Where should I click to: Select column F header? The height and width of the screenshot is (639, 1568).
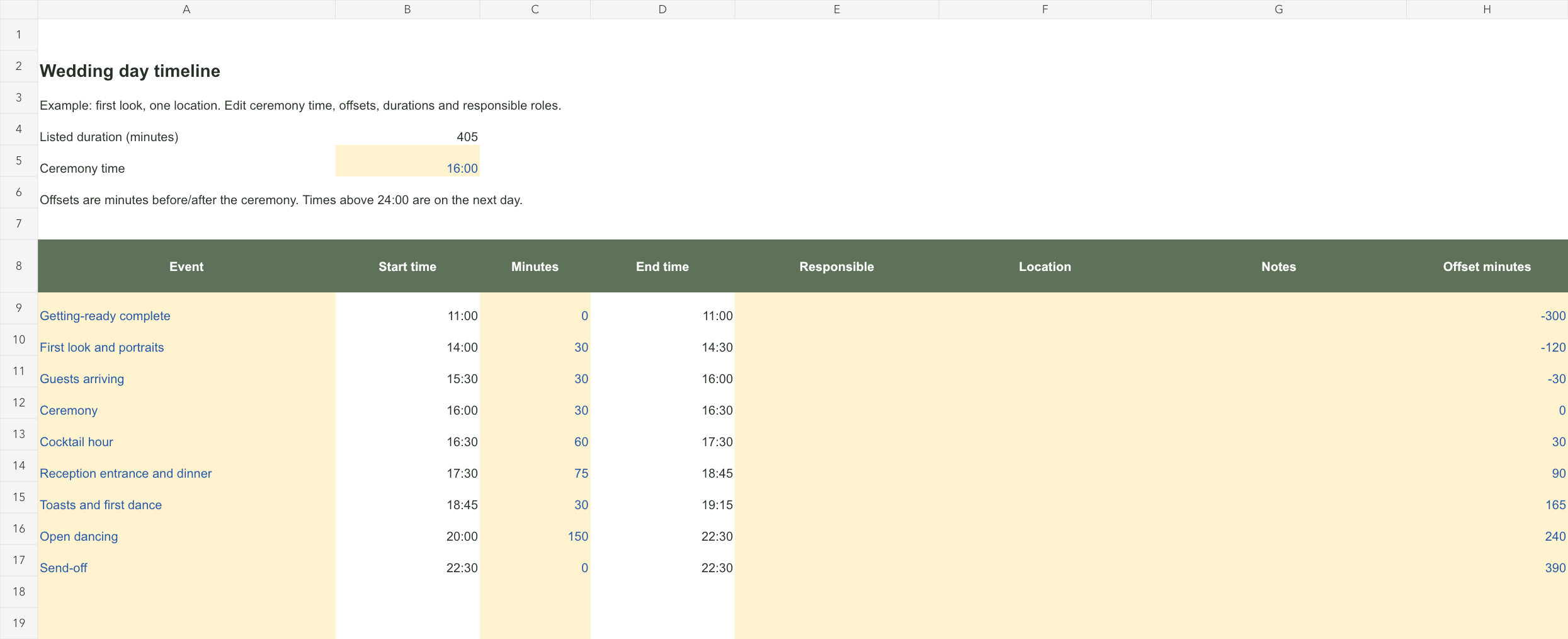pyautogui.click(x=1045, y=9)
